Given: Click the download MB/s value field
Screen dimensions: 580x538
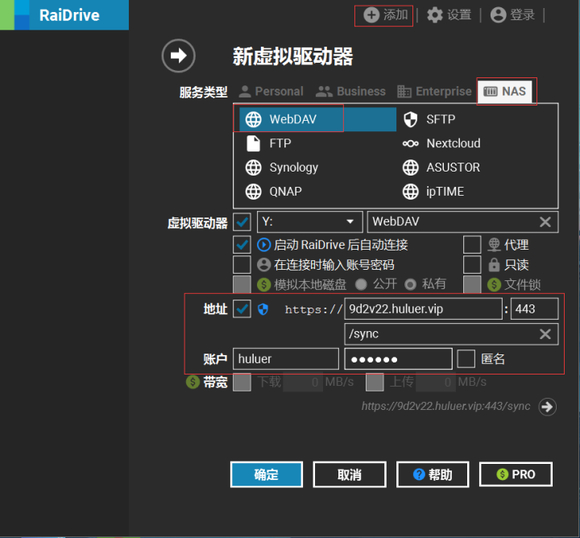Looking at the screenshot, I should pyautogui.click(x=303, y=382).
